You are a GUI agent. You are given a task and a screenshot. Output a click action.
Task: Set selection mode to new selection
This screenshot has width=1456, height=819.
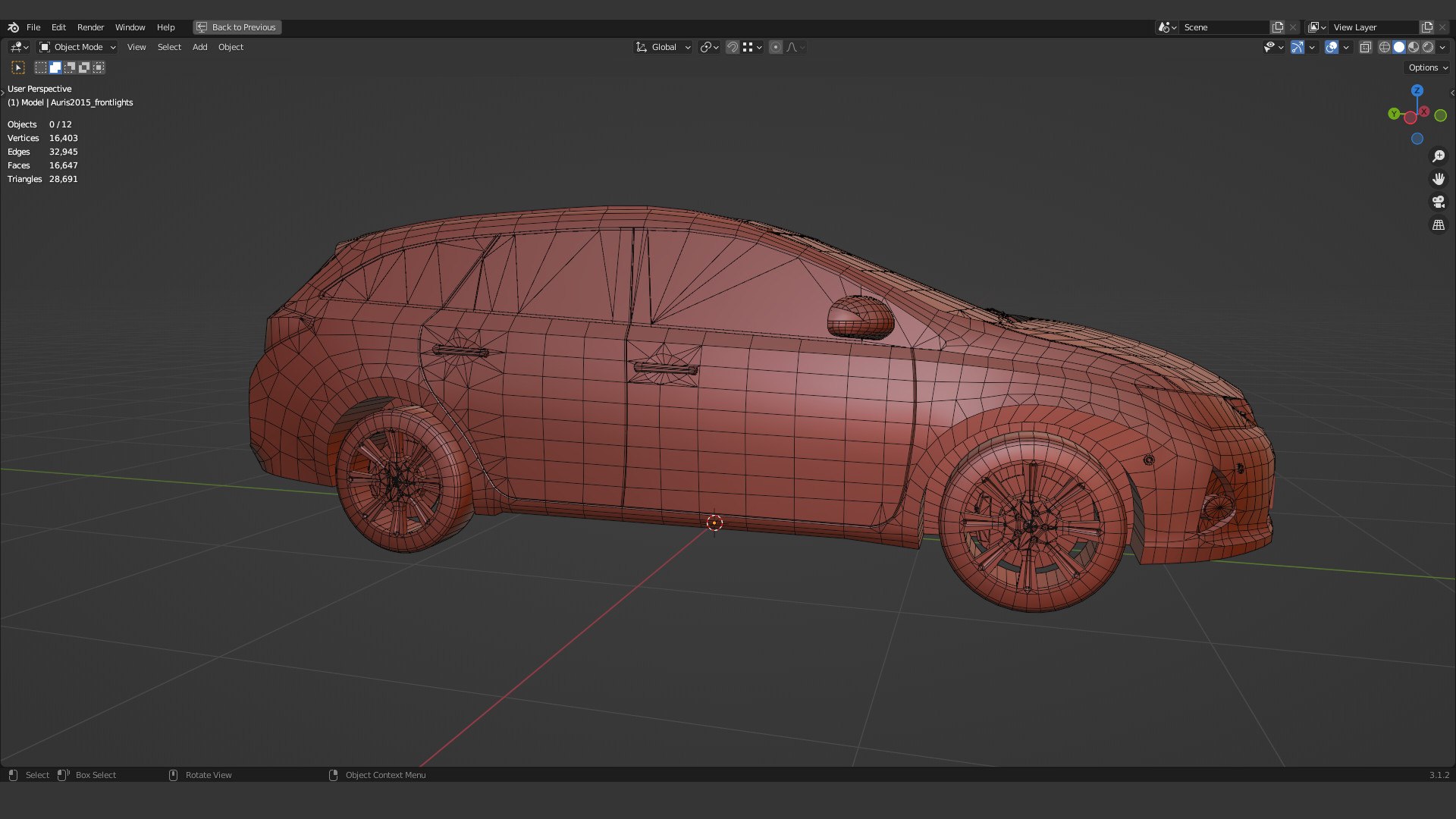coord(41,67)
